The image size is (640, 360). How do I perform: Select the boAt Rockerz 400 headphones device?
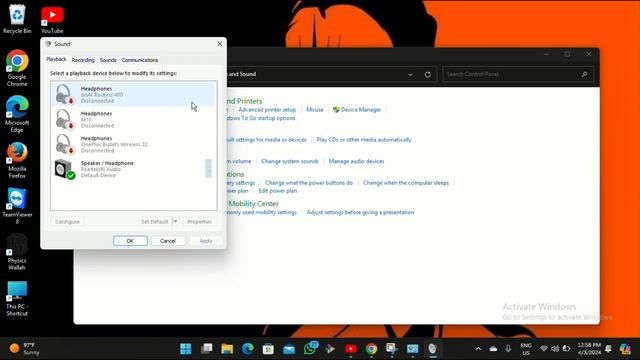coord(133,94)
